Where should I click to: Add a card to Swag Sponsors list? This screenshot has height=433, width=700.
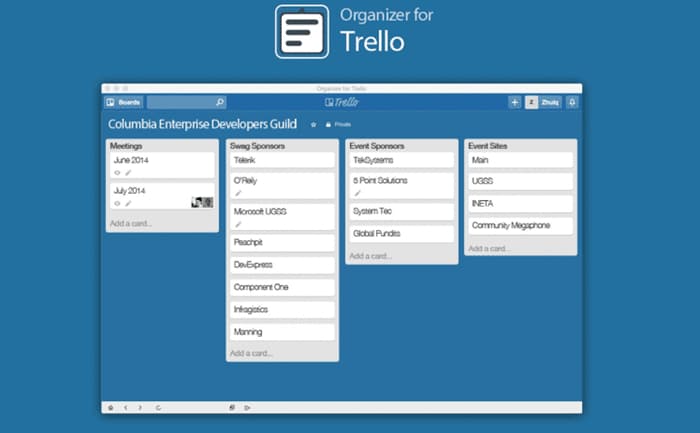click(x=251, y=353)
